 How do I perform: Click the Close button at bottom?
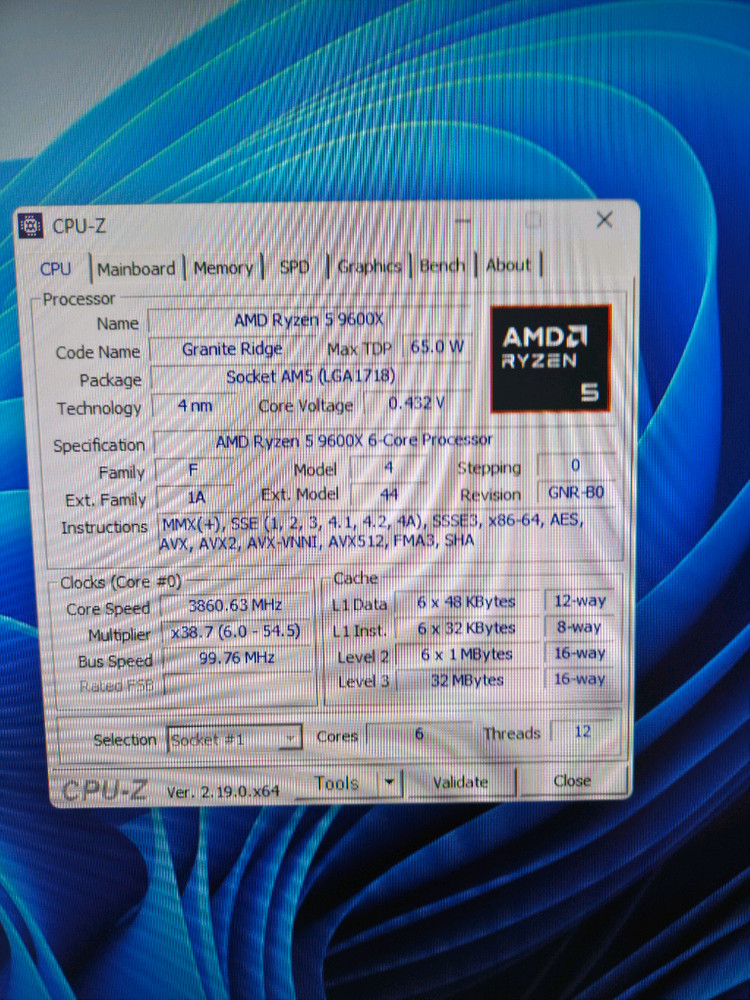click(x=572, y=781)
